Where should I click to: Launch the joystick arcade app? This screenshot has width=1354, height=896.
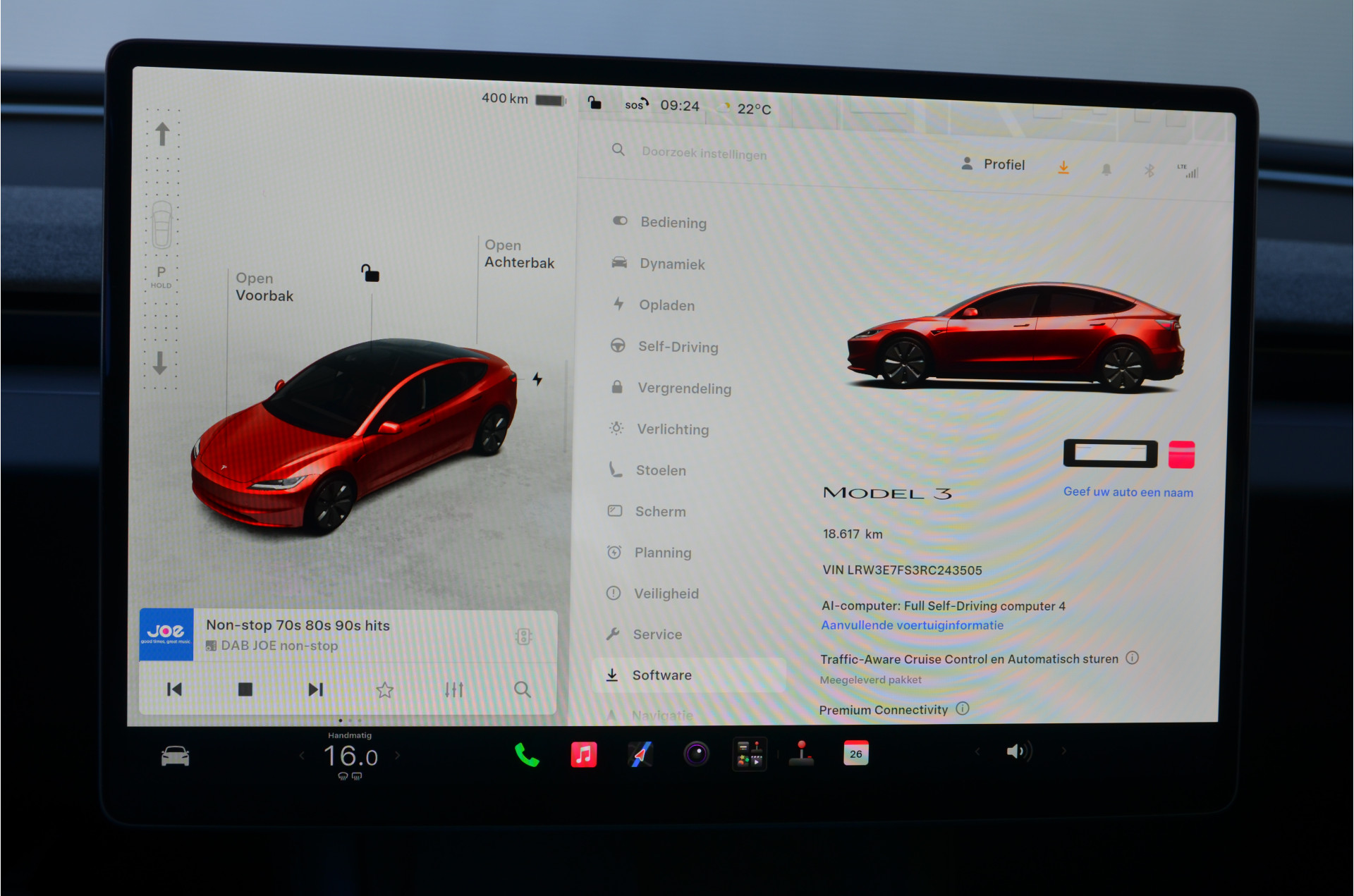(802, 753)
